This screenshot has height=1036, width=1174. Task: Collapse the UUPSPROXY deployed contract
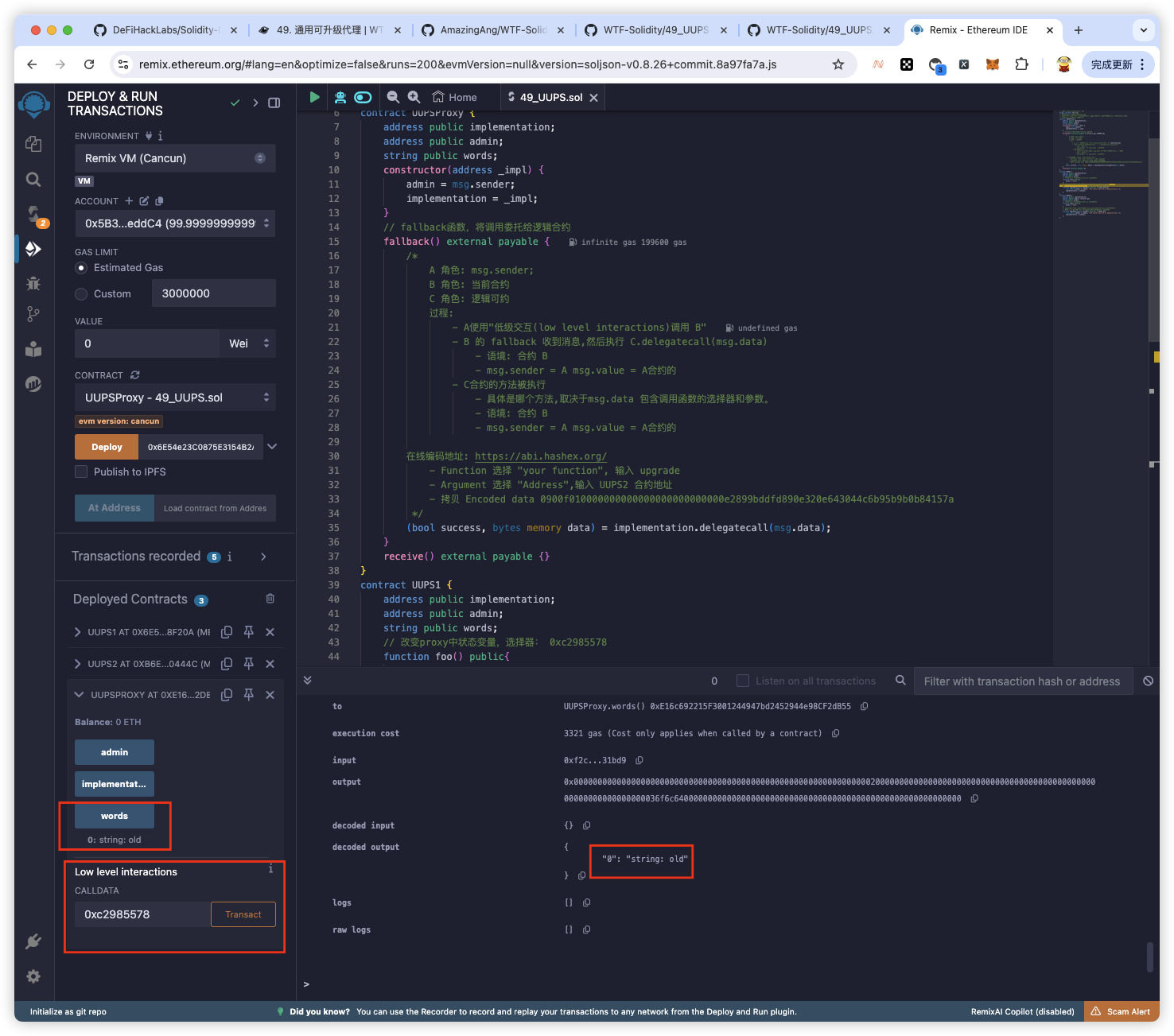(x=79, y=695)
